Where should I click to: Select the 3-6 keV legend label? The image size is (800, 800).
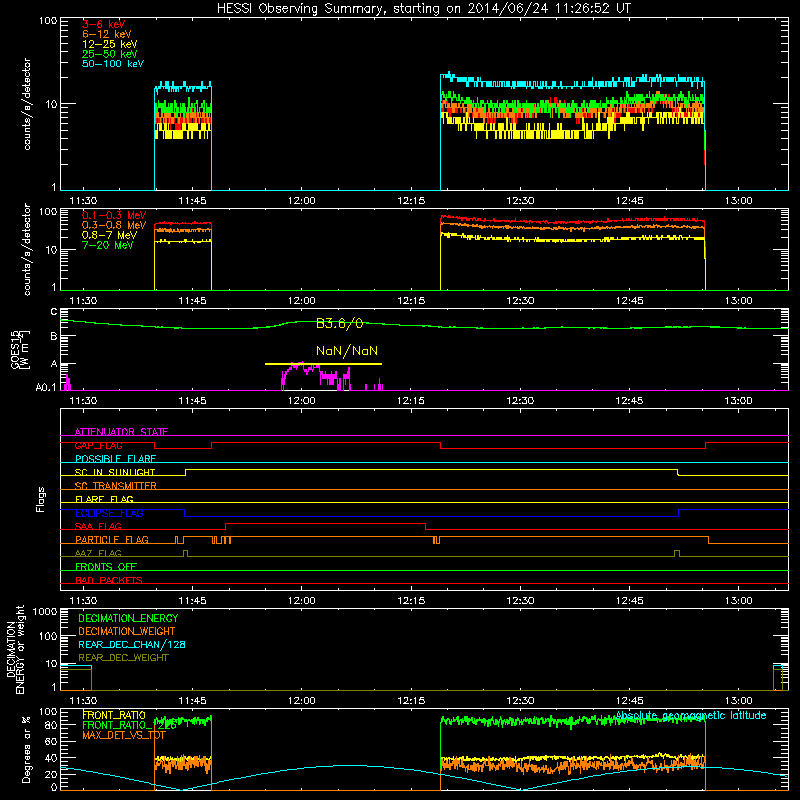(103, 24)
